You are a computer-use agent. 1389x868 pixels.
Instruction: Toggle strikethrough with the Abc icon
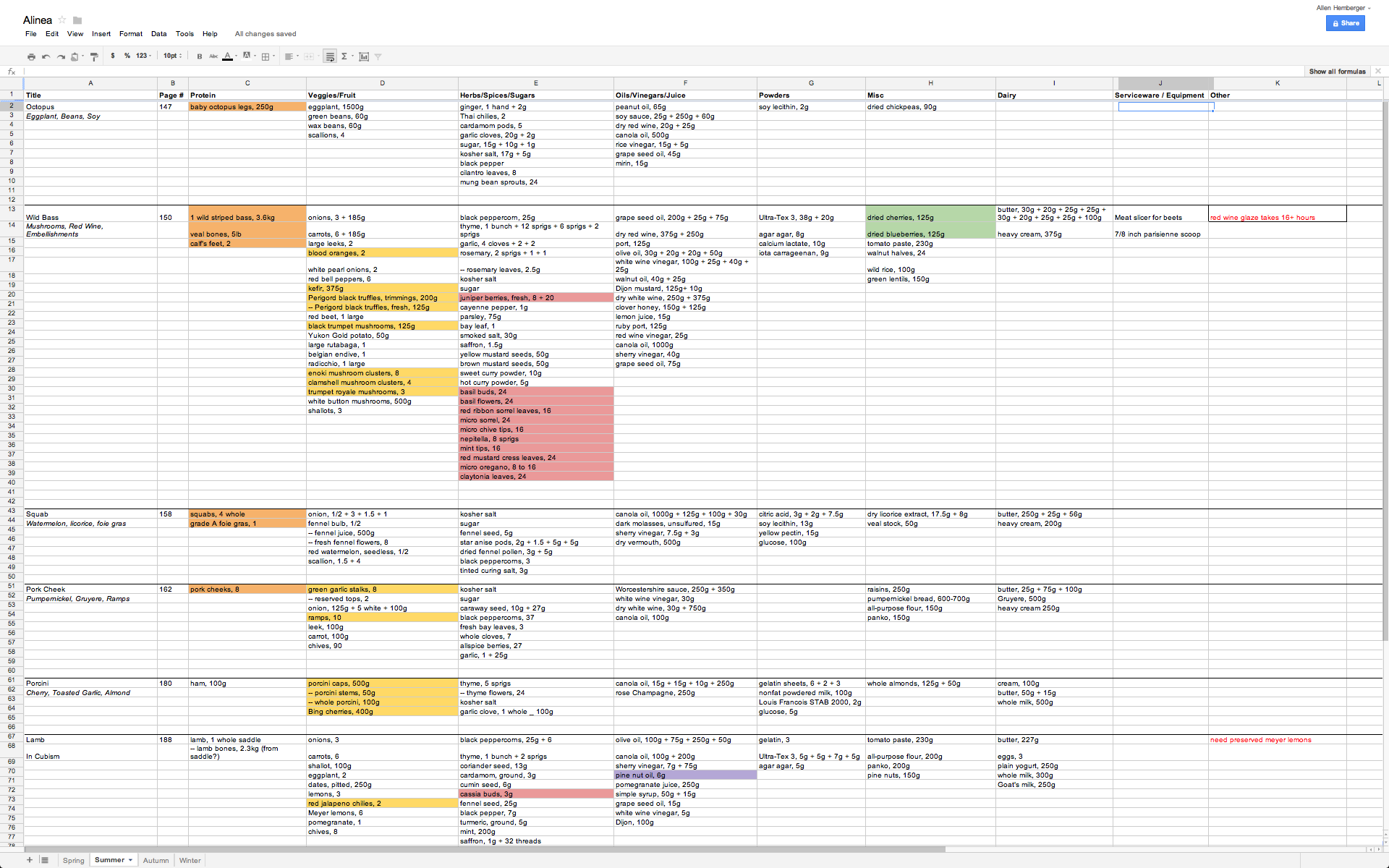tap(213, 56)
